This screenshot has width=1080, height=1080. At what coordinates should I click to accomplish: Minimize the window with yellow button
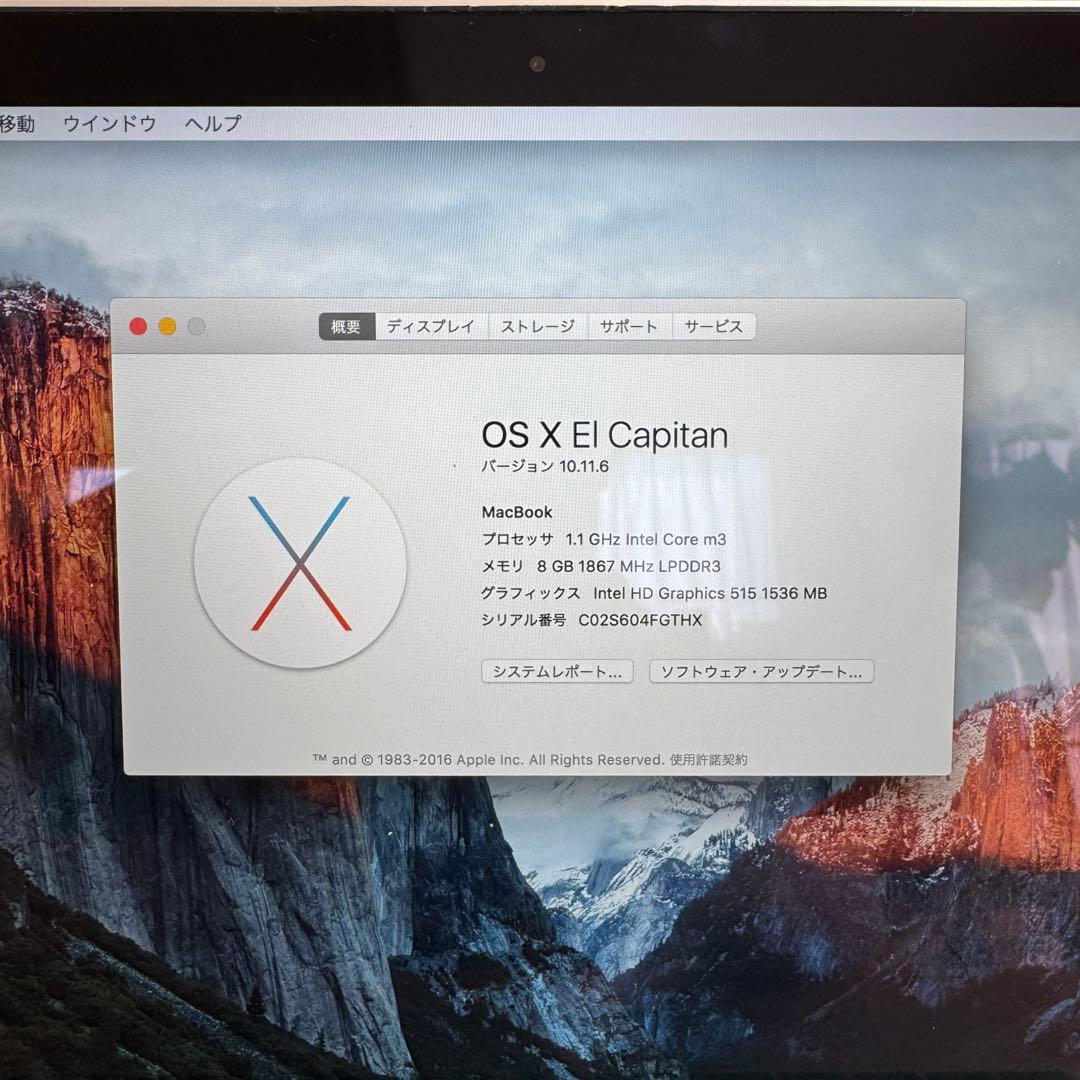coord(166,326)
